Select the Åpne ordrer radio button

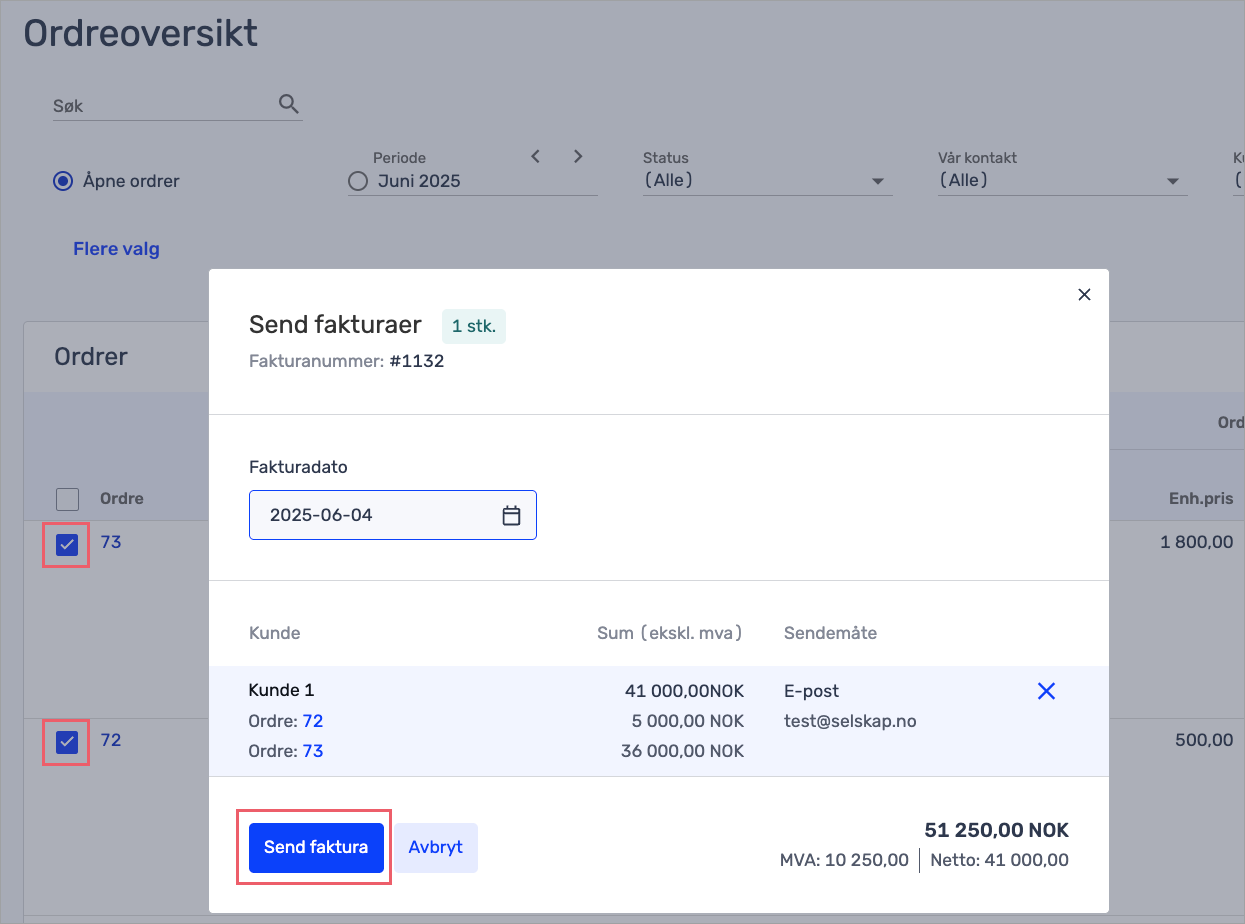(x=63, y=181)
